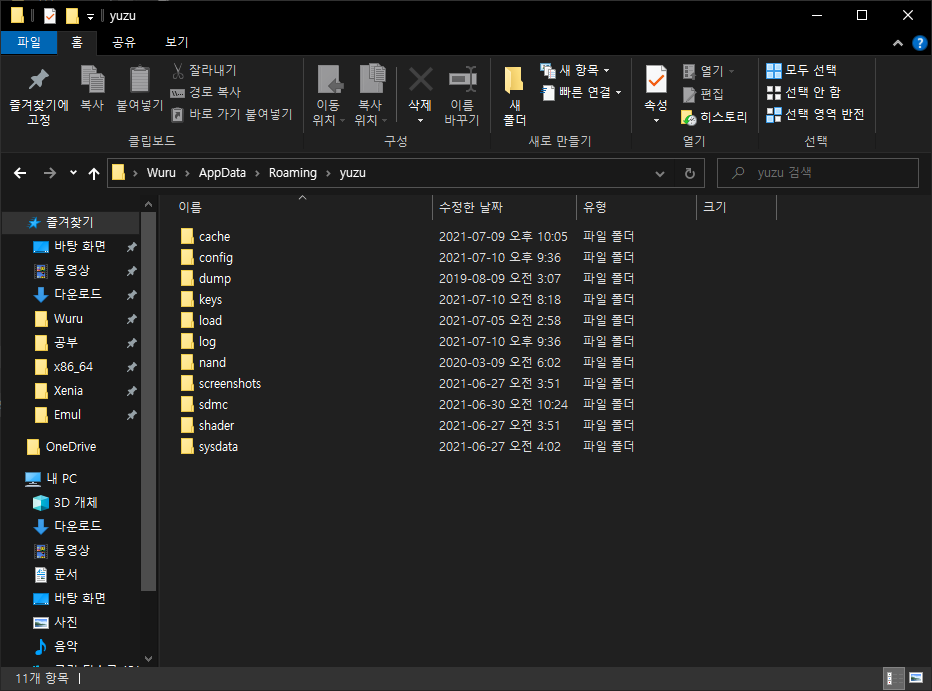
Task: Switch to Large icons view in status bar
Action: point(916,678)
